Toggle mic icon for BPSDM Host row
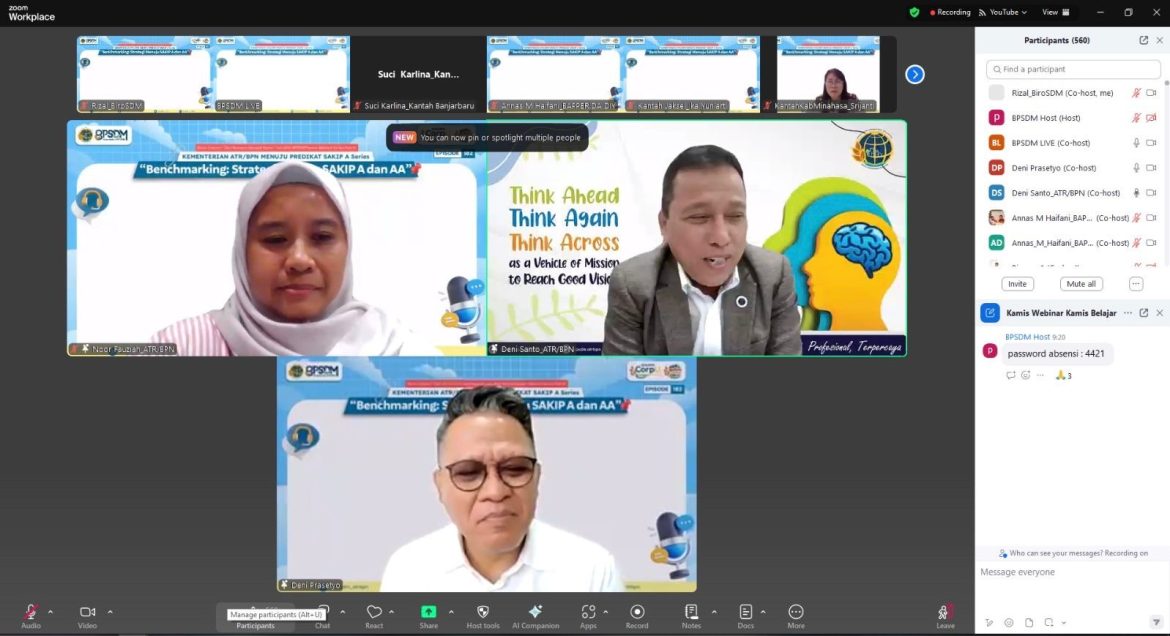 [x=1136, y=118]
